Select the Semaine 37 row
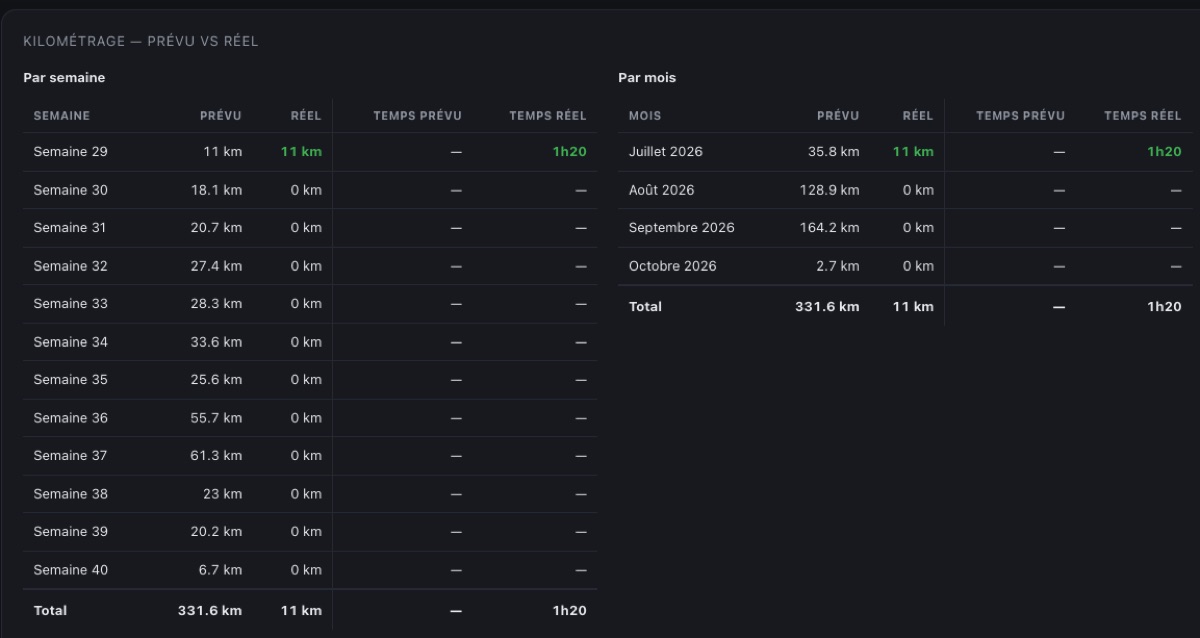This screenshot has height=638, width=1200. click(310, 456)
